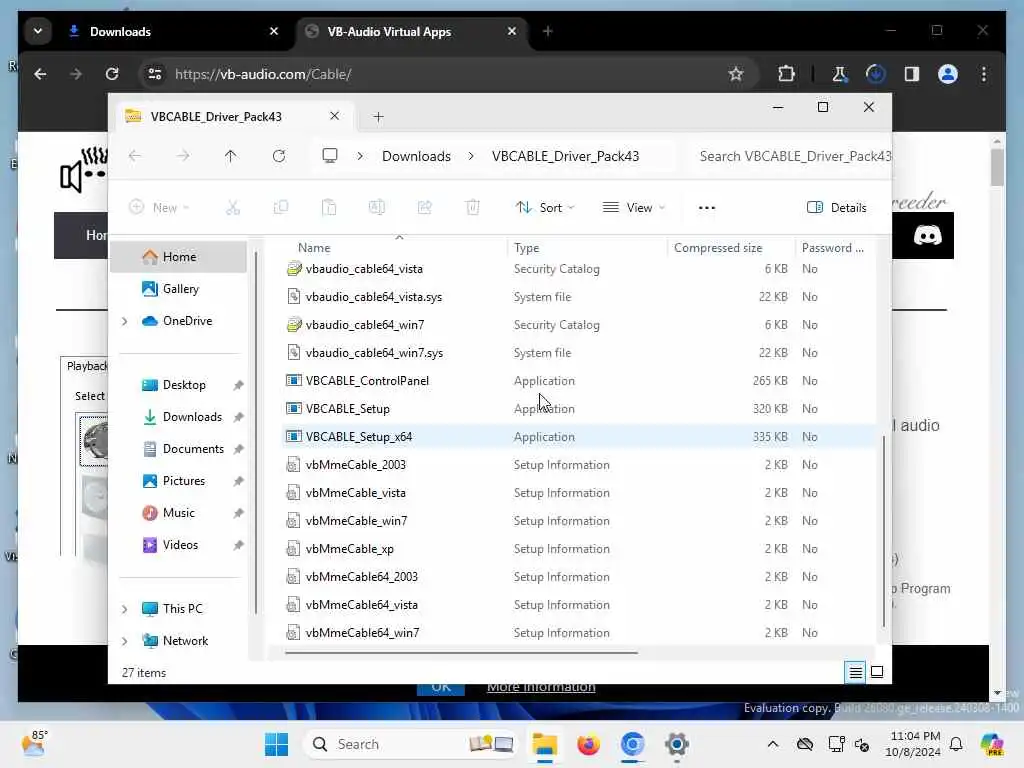Click the PC icon in address bar
The image size is (1024, 768).
pos(330,155)
